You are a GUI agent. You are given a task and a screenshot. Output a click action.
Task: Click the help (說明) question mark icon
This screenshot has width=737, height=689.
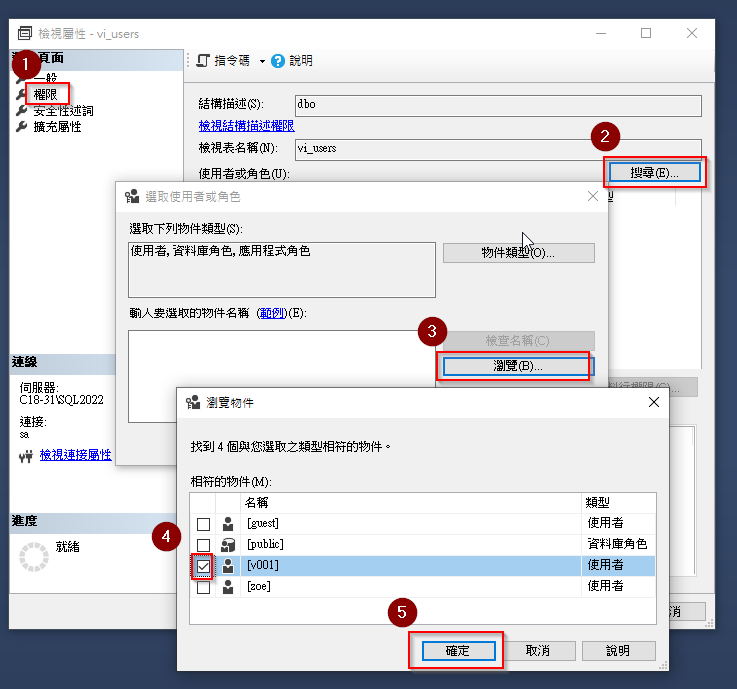278,61
